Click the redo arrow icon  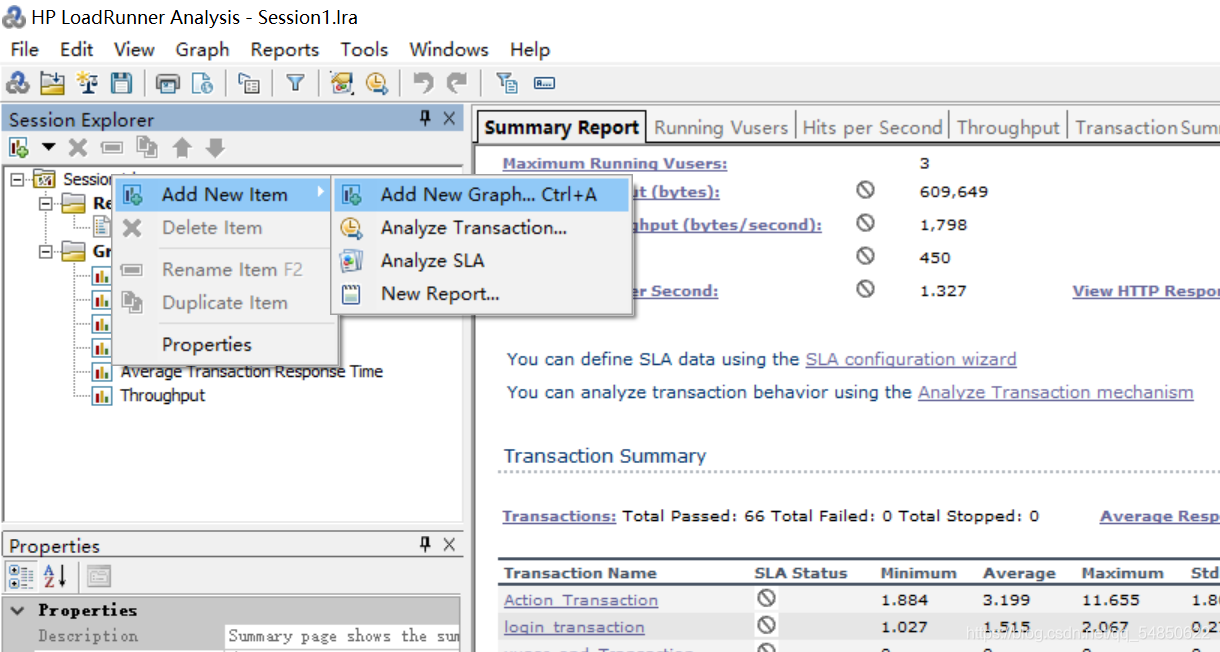457,83
